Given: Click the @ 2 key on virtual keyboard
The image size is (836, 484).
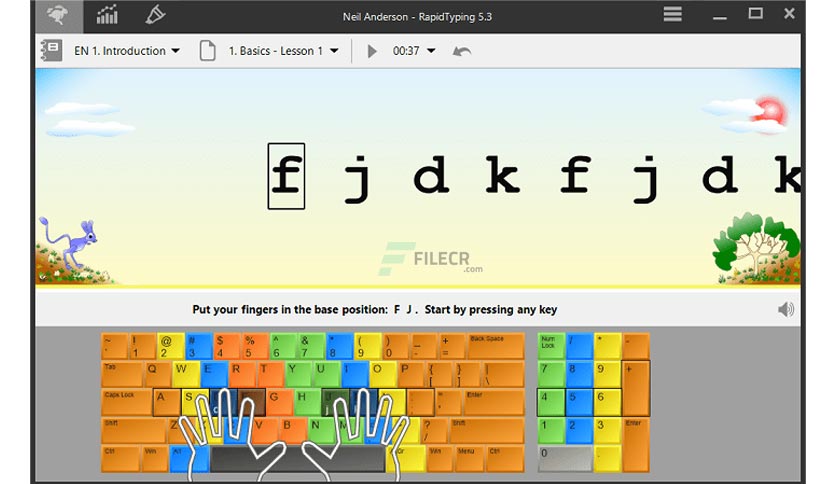Looking at the screenshot, I should [x=171, y=346].
